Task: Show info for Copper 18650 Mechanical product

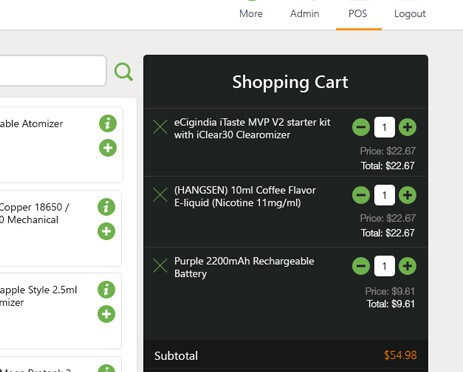Action: click(x=106, y=207)
